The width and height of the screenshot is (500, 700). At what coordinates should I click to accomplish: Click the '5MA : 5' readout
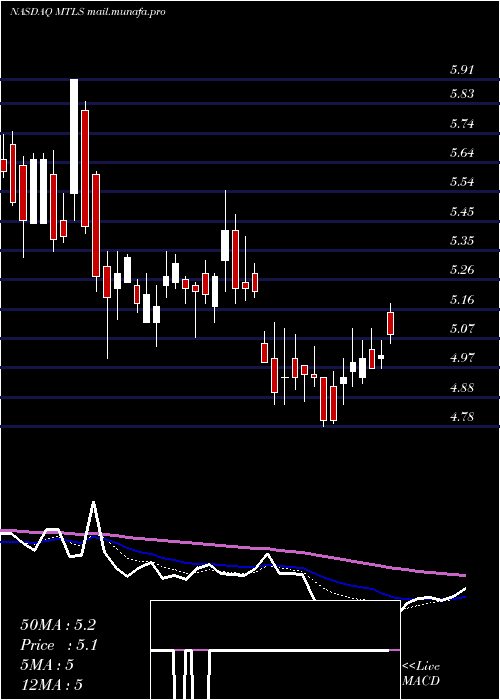[x=47, y=665]
